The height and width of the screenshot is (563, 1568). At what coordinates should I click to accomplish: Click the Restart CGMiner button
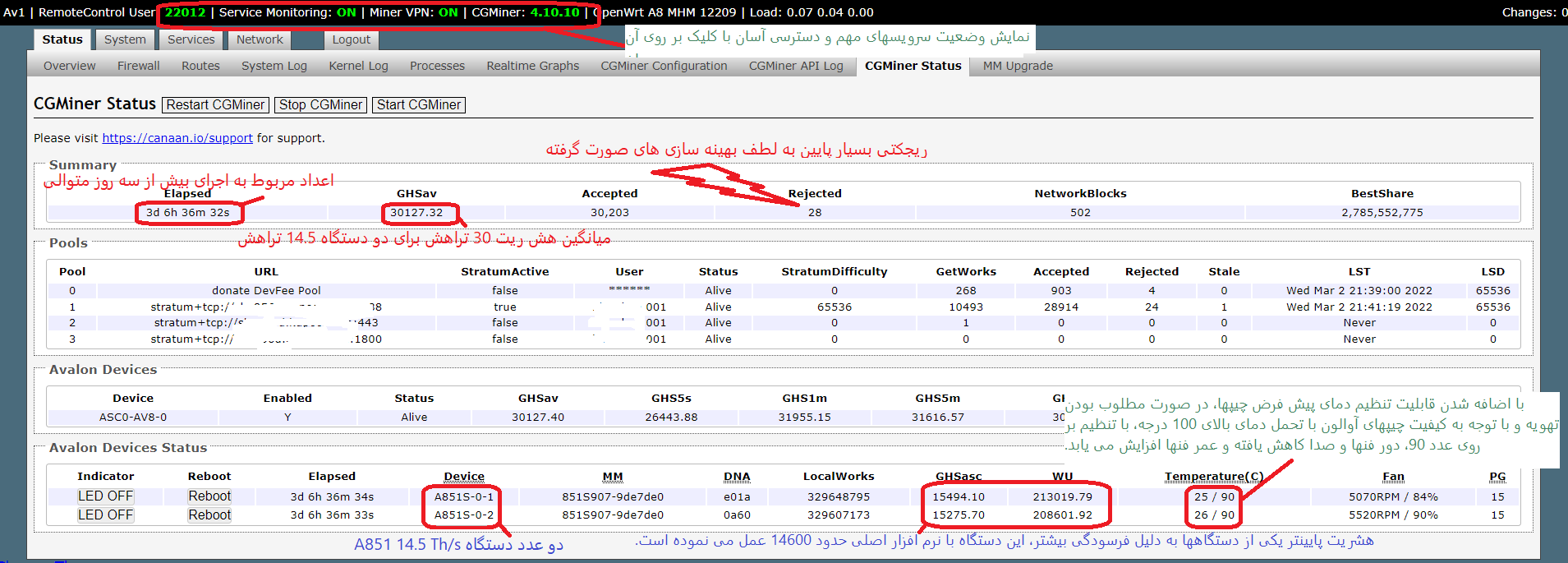click(x=216, y=104)
